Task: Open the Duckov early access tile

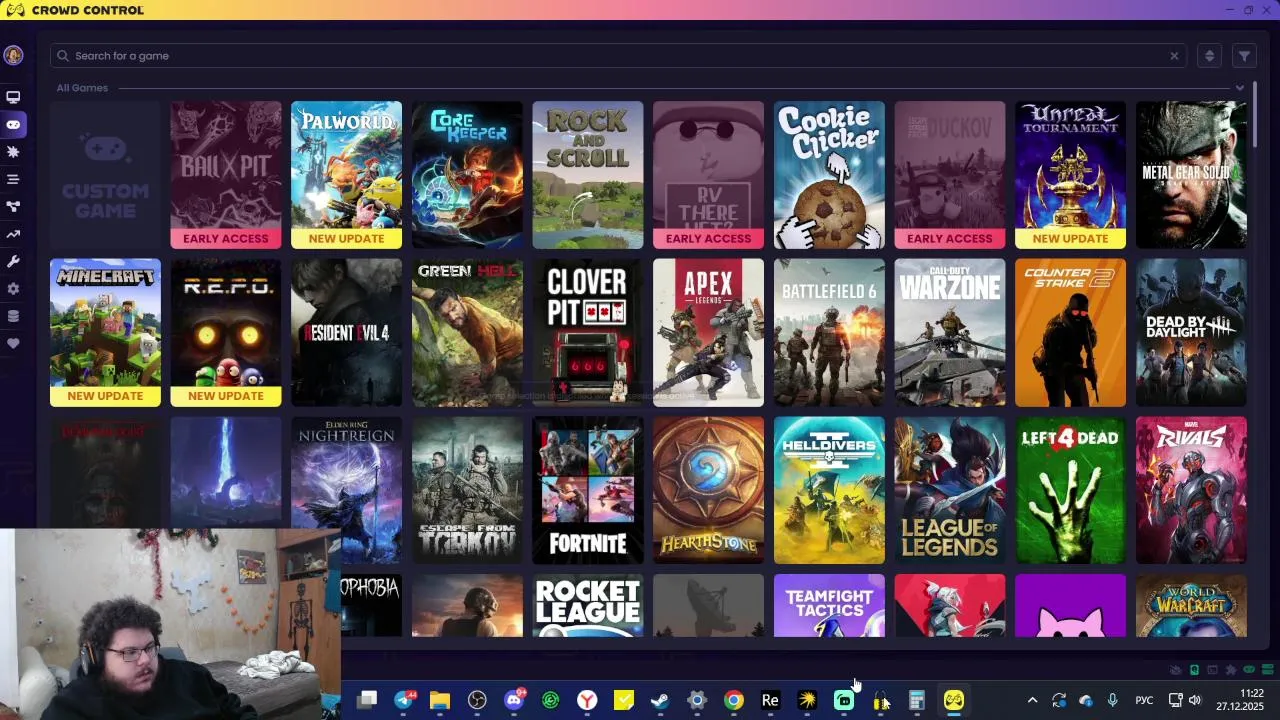Action: tap(950, 175)
